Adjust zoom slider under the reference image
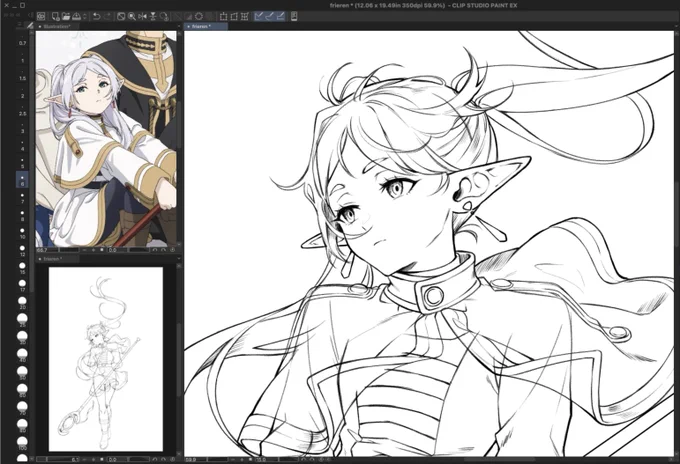This screenshot has width=680, height=464. coord(69,250)
